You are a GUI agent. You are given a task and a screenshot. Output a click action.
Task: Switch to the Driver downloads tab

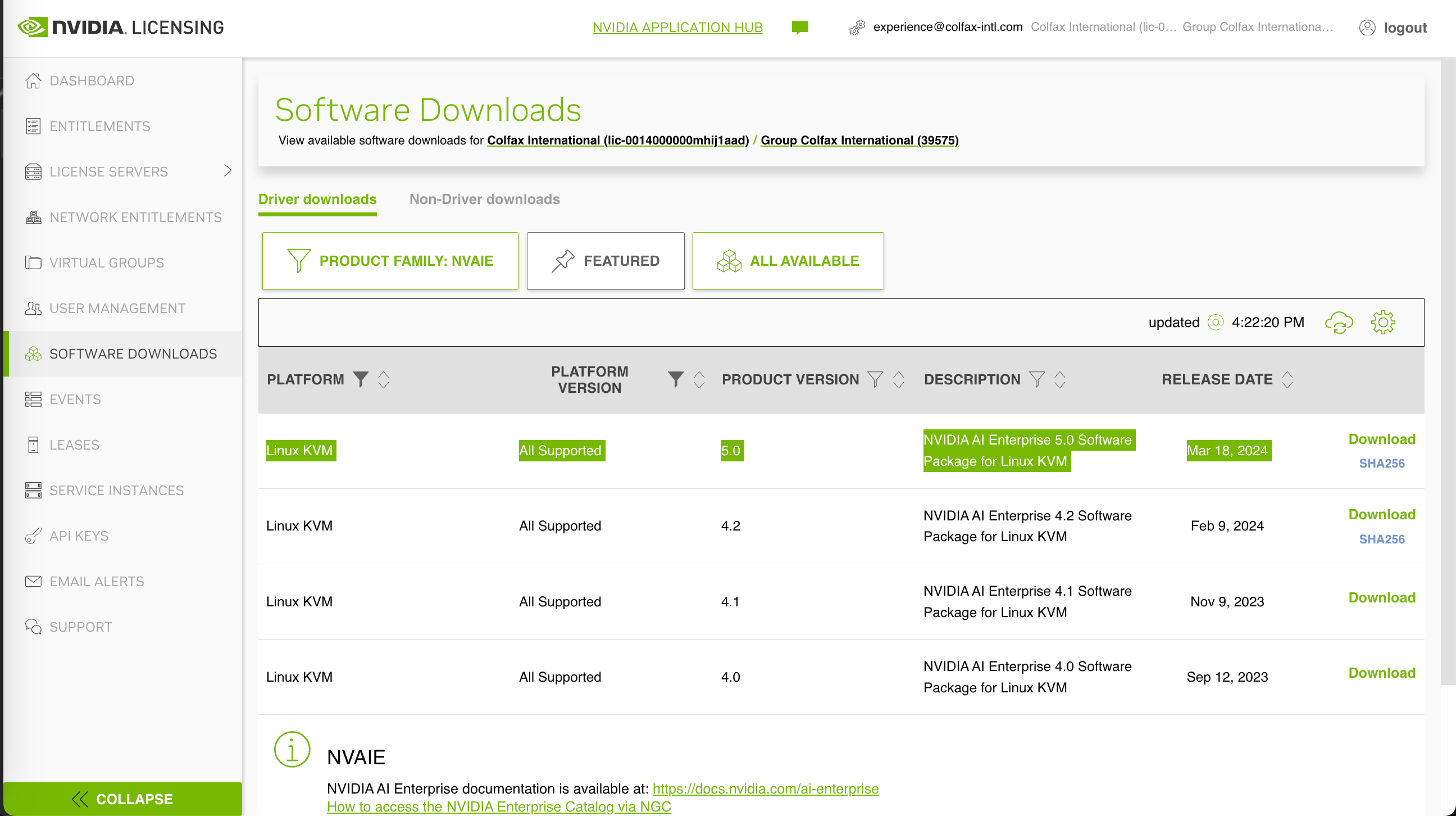[317, 200]
